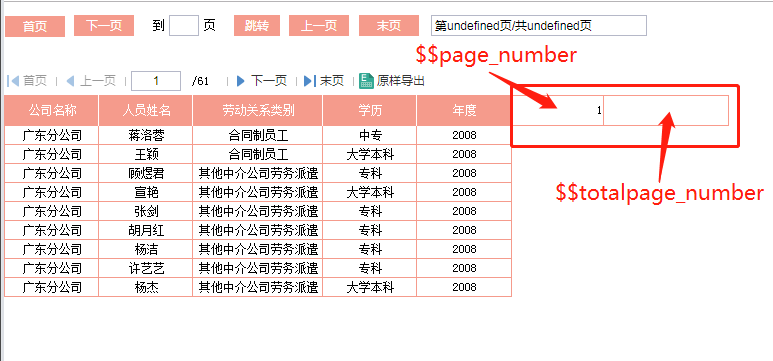
Task: Click the toolbar next-page triangle icon
Action: 241,81
